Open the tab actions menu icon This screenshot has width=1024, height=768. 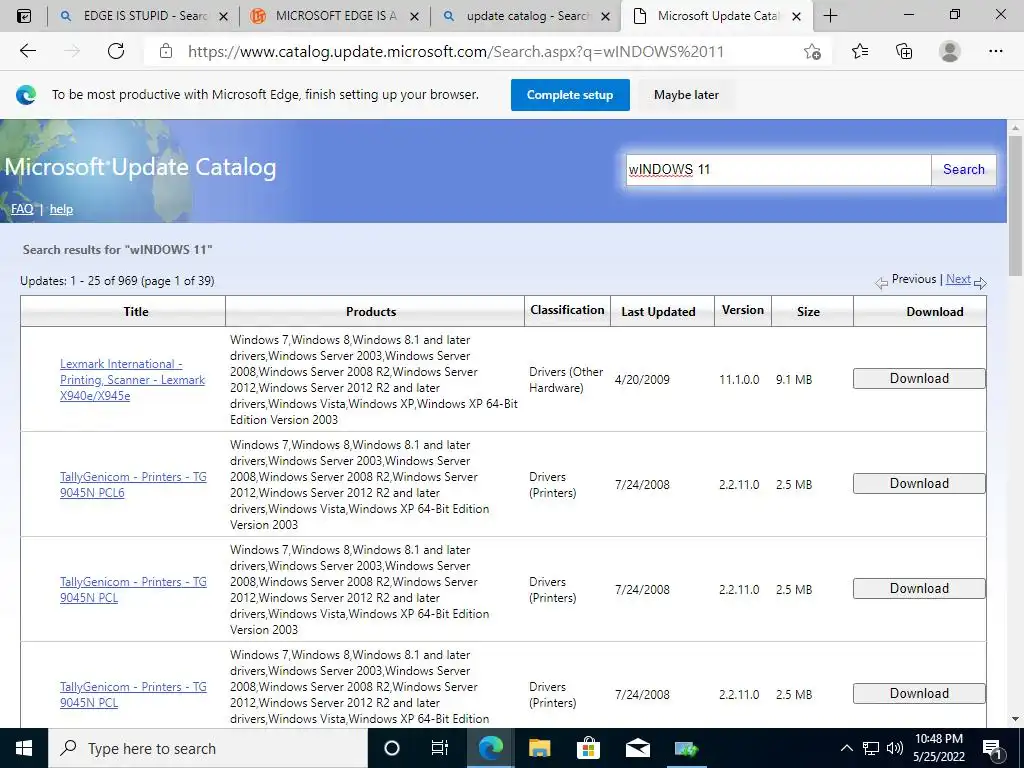[24, 16]
